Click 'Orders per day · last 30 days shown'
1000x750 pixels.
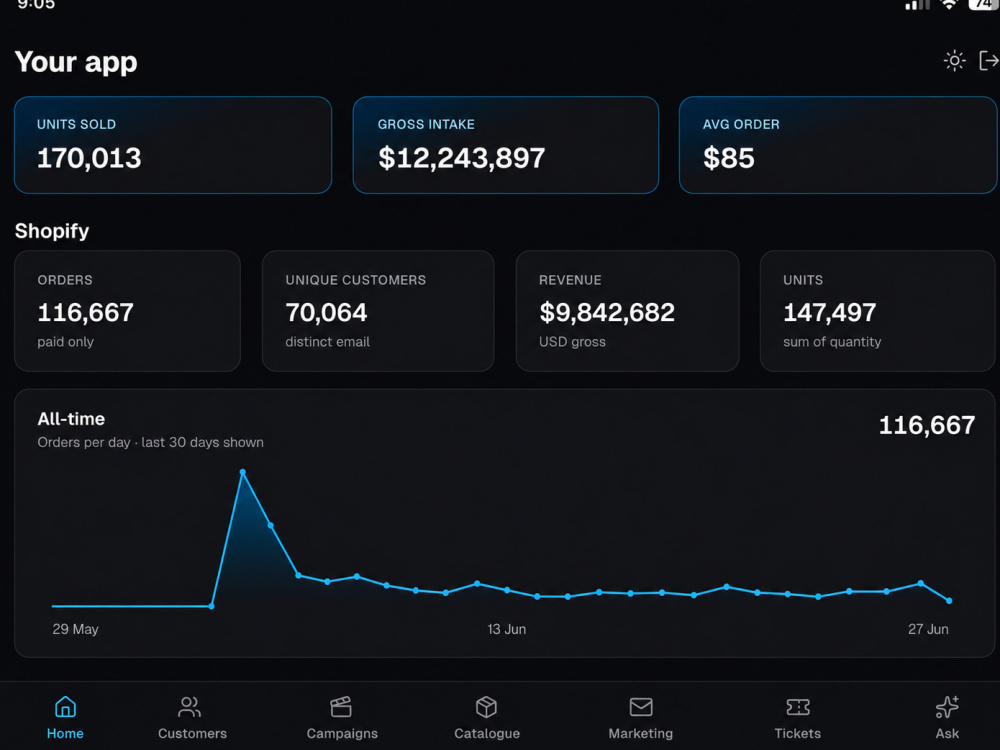[x=151, y=442]
